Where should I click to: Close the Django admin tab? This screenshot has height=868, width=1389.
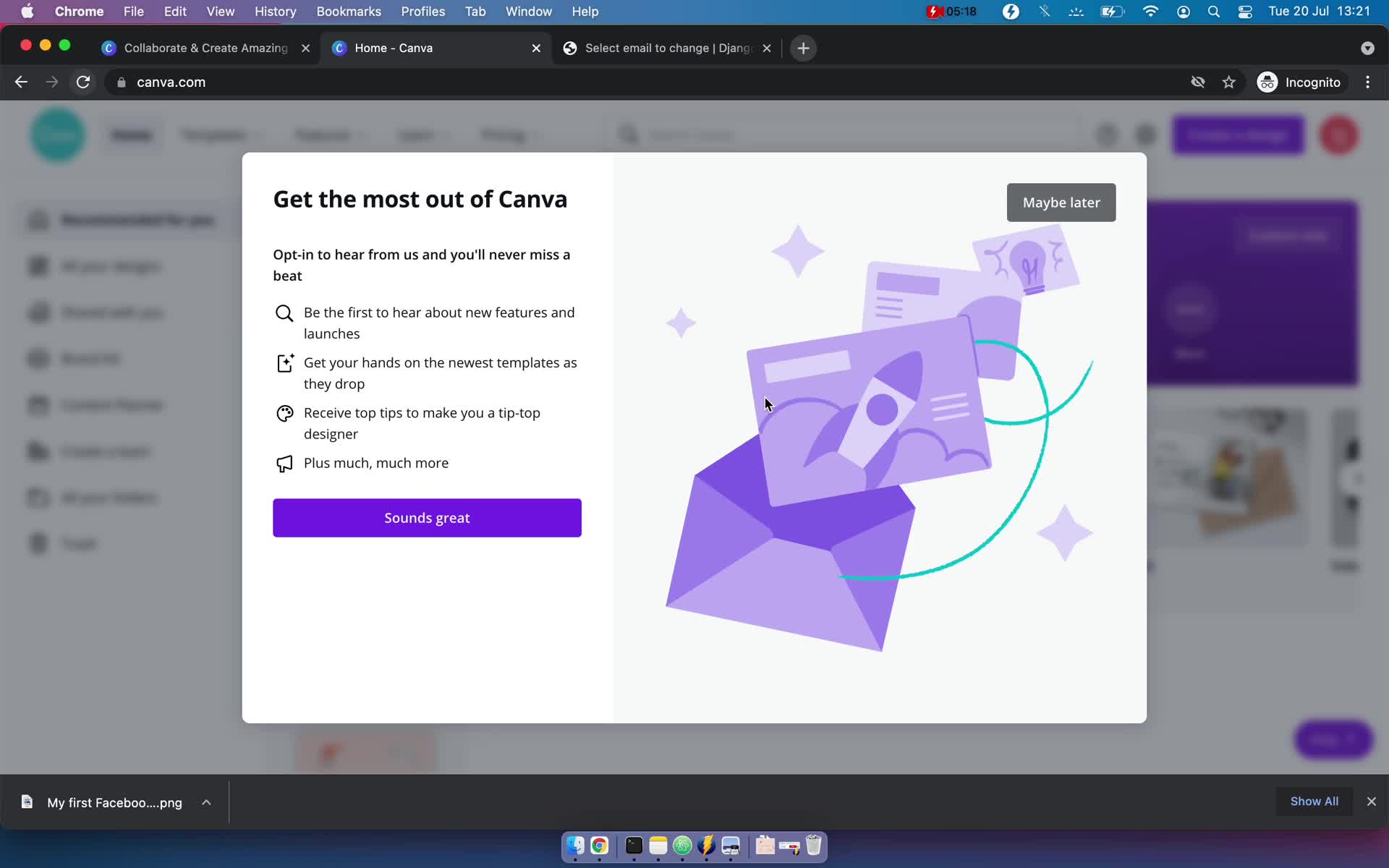click(767, 48)
